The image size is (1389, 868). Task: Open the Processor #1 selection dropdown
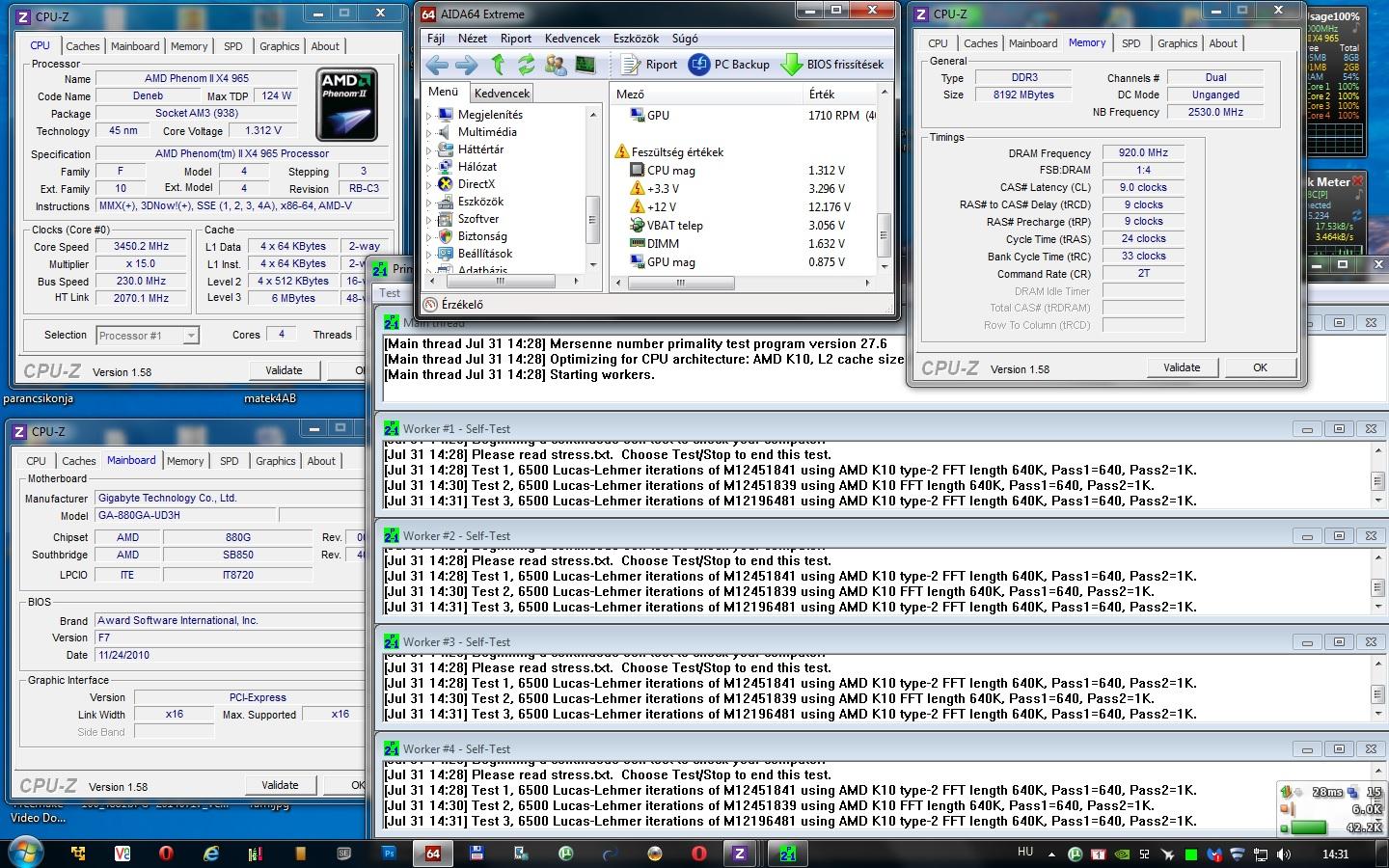[x=148, y=336]
